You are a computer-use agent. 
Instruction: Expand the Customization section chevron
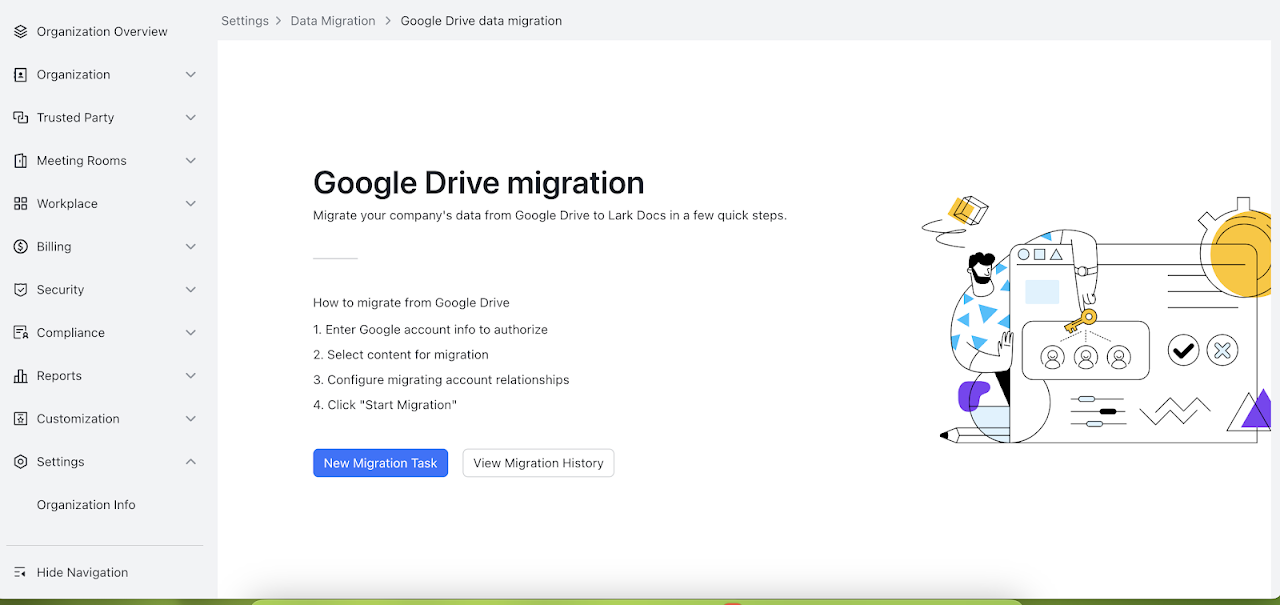coord(191,419)
